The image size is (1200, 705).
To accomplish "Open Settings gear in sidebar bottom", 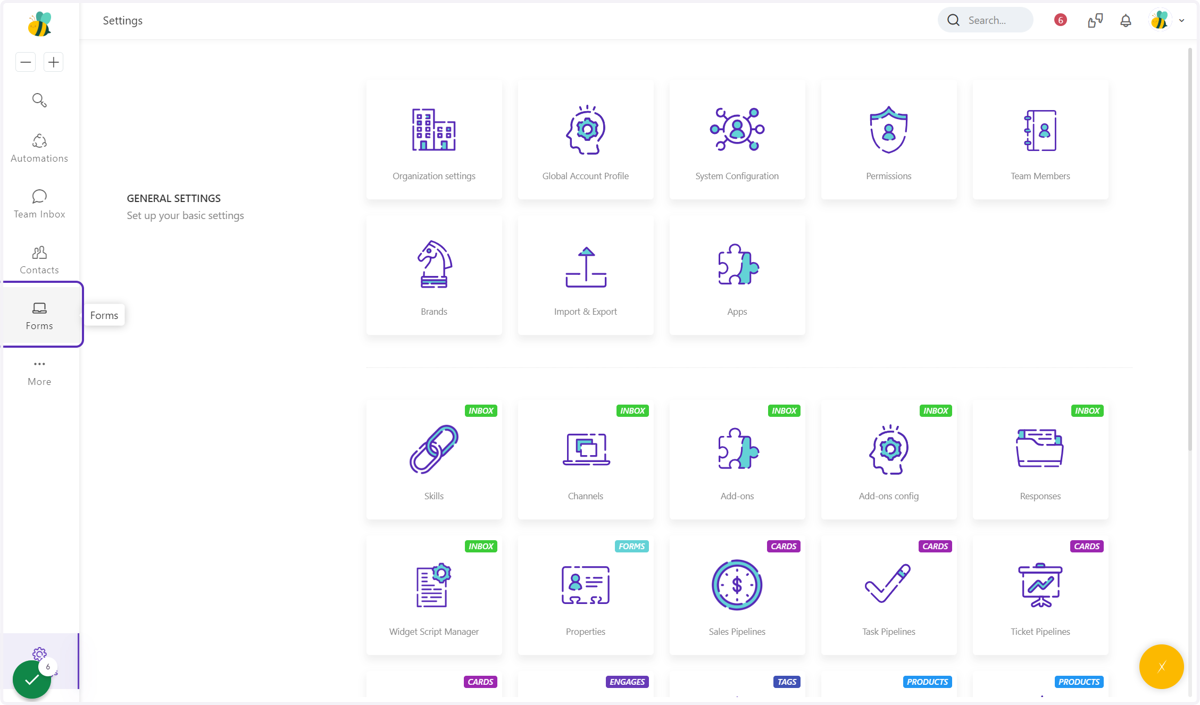I will pyautogui.click(x=39, y=654).
